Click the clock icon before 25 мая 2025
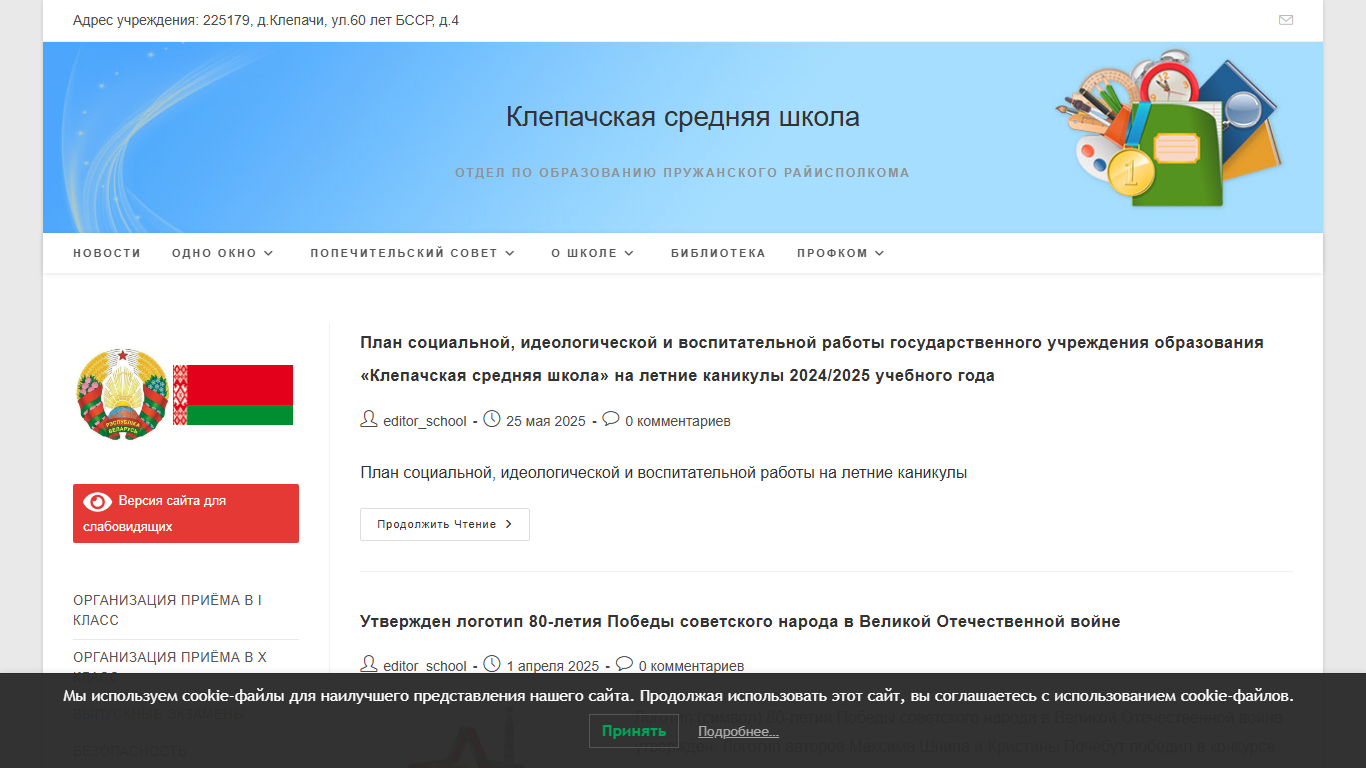 coord(492,420)
